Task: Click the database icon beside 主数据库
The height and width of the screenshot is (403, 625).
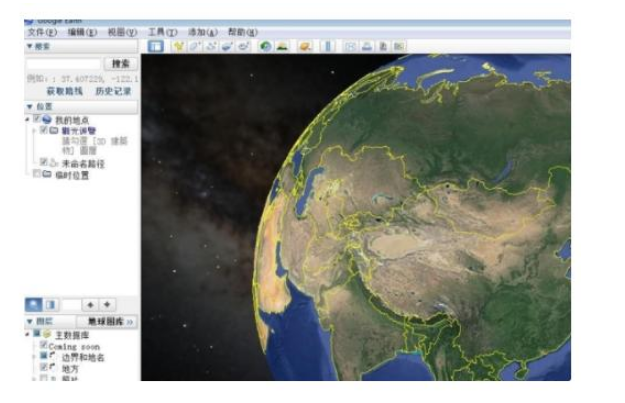Action: pos(47,334)
